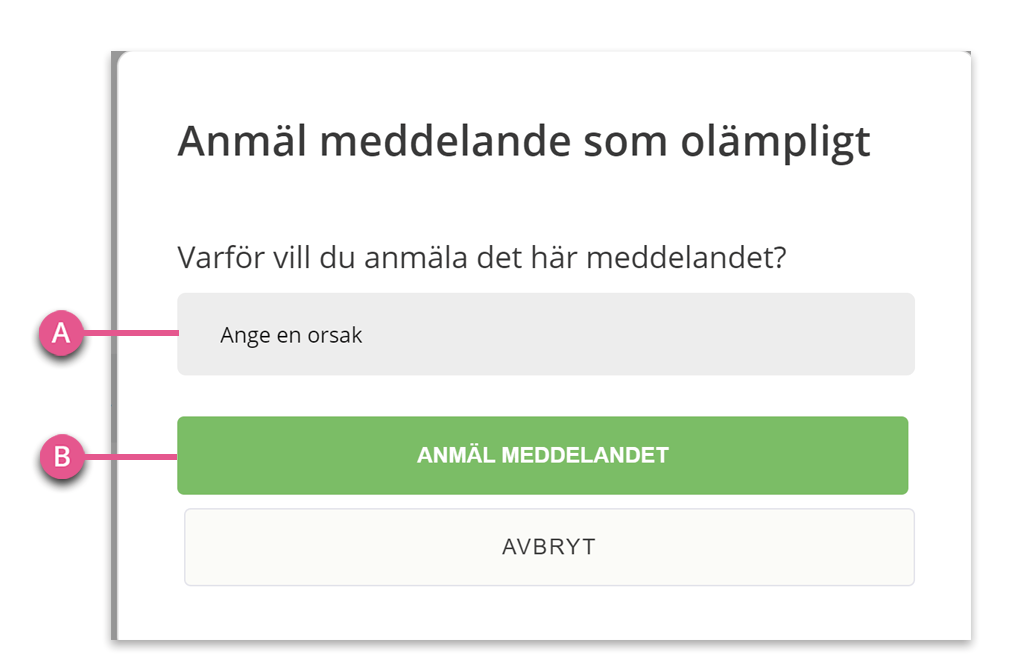Click the word 'meddelandet?' in the question

[686, 257]
